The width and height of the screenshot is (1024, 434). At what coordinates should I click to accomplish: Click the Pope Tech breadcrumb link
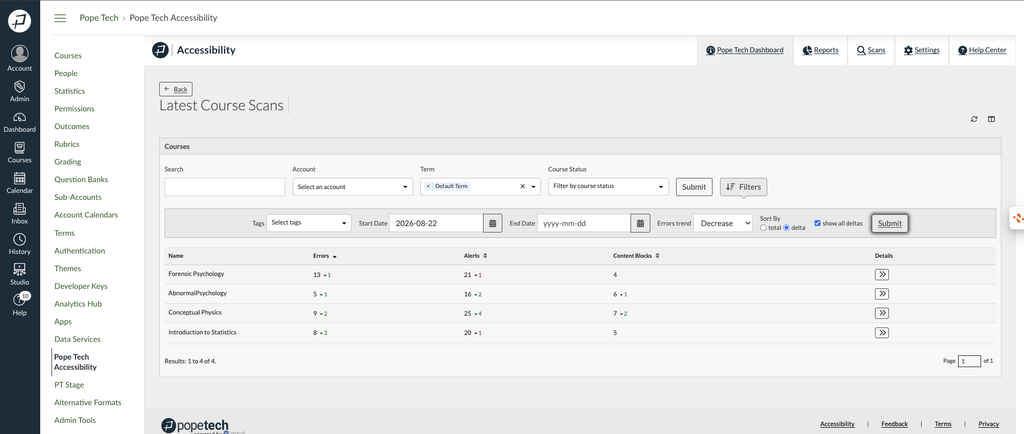click(x=99, y=18)
